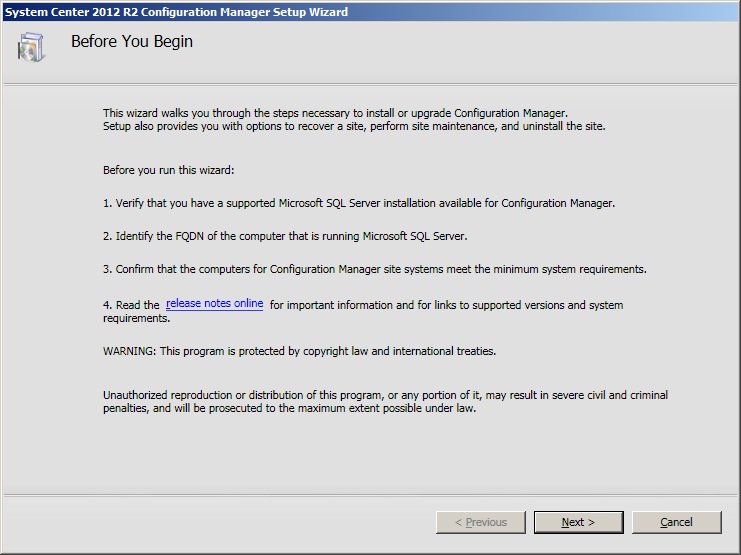Proceed with the Next button
Viewport: 741px width, 555px height.
click(x=578, y=522)
